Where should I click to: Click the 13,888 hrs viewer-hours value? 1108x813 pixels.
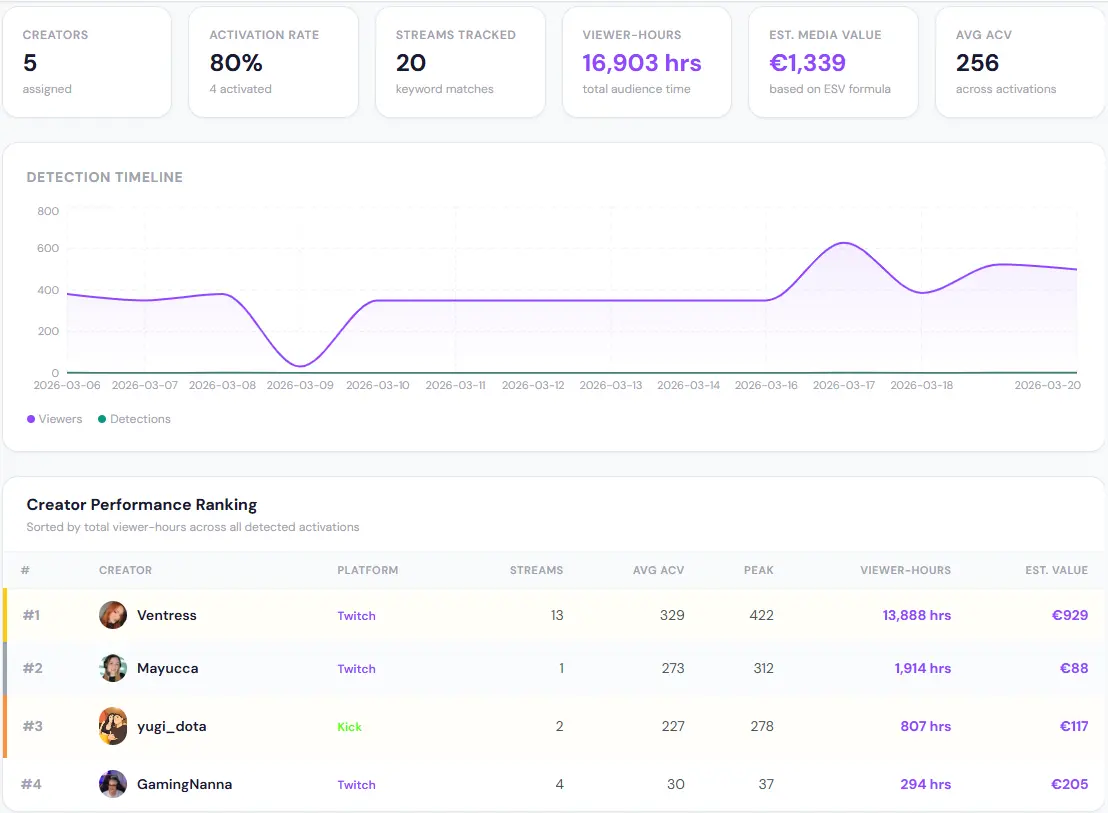(x=916, y=615)
